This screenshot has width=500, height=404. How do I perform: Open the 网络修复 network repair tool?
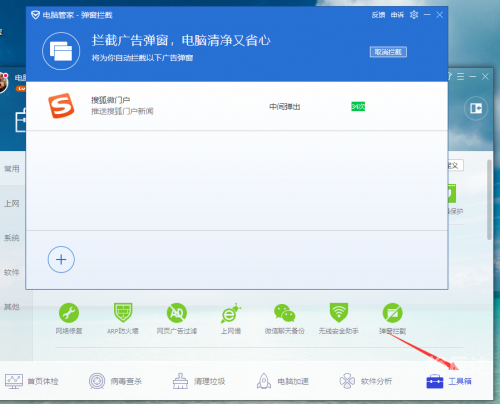pyautogui.click(x=69, y=313)
